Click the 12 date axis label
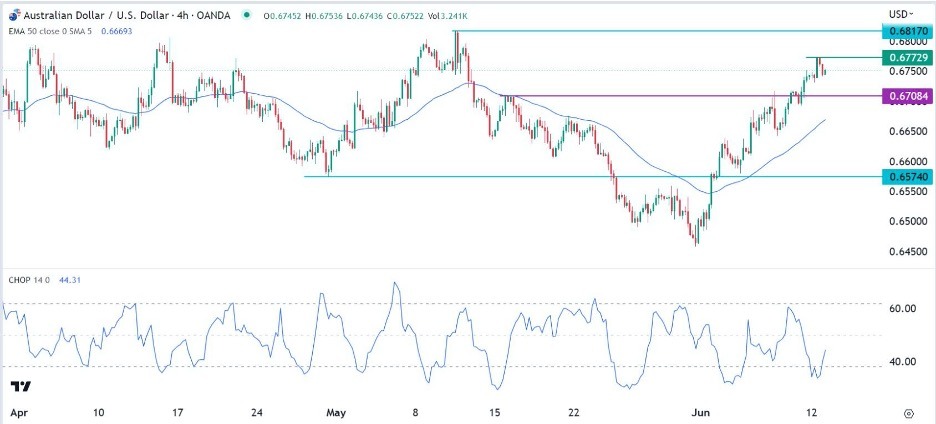 click(x=812, y=413)
